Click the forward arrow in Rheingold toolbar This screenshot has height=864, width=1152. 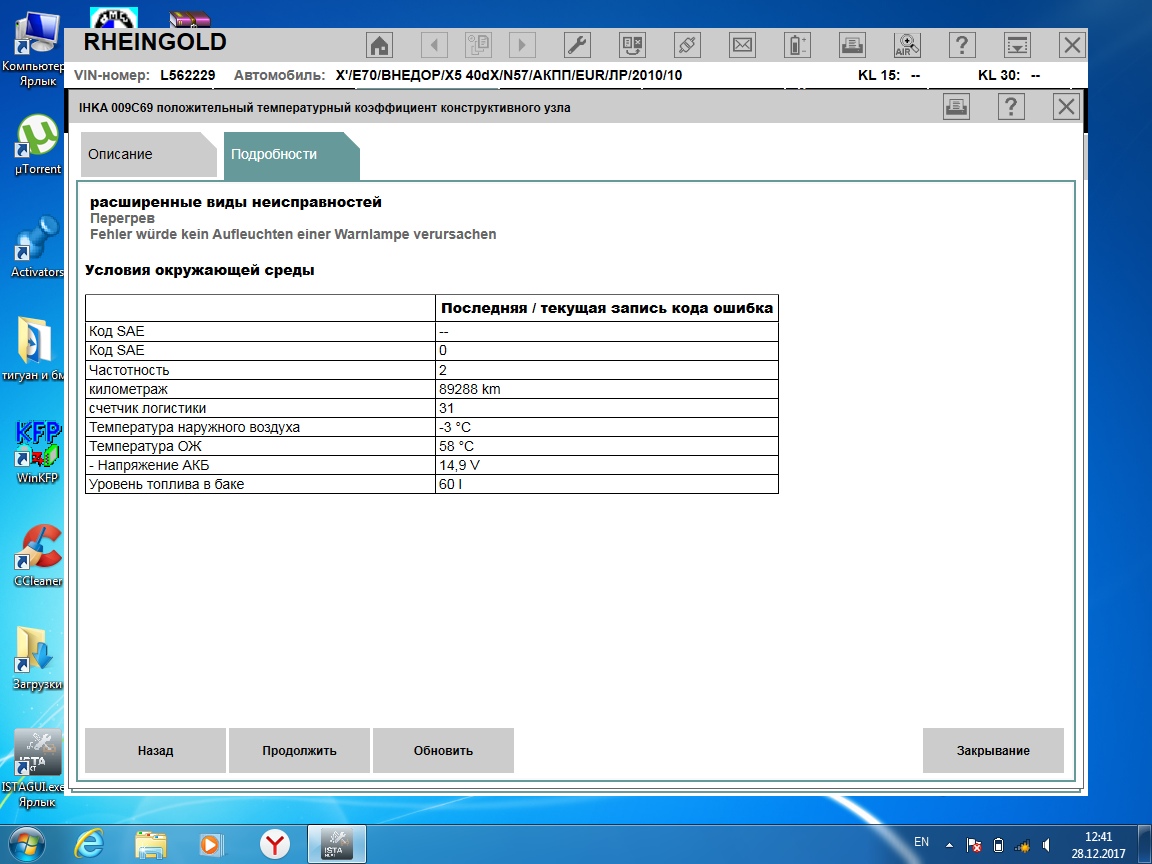point(522,46)
